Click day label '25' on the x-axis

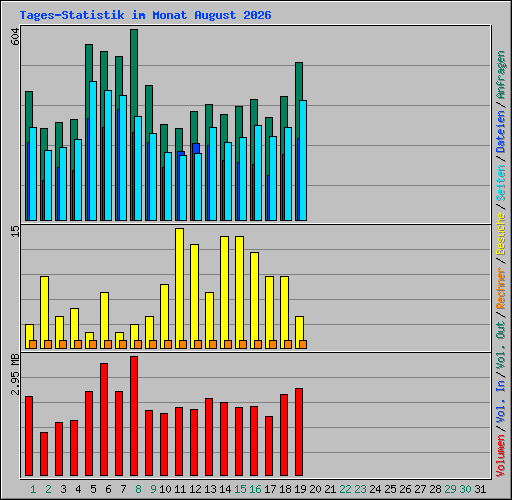390,489
